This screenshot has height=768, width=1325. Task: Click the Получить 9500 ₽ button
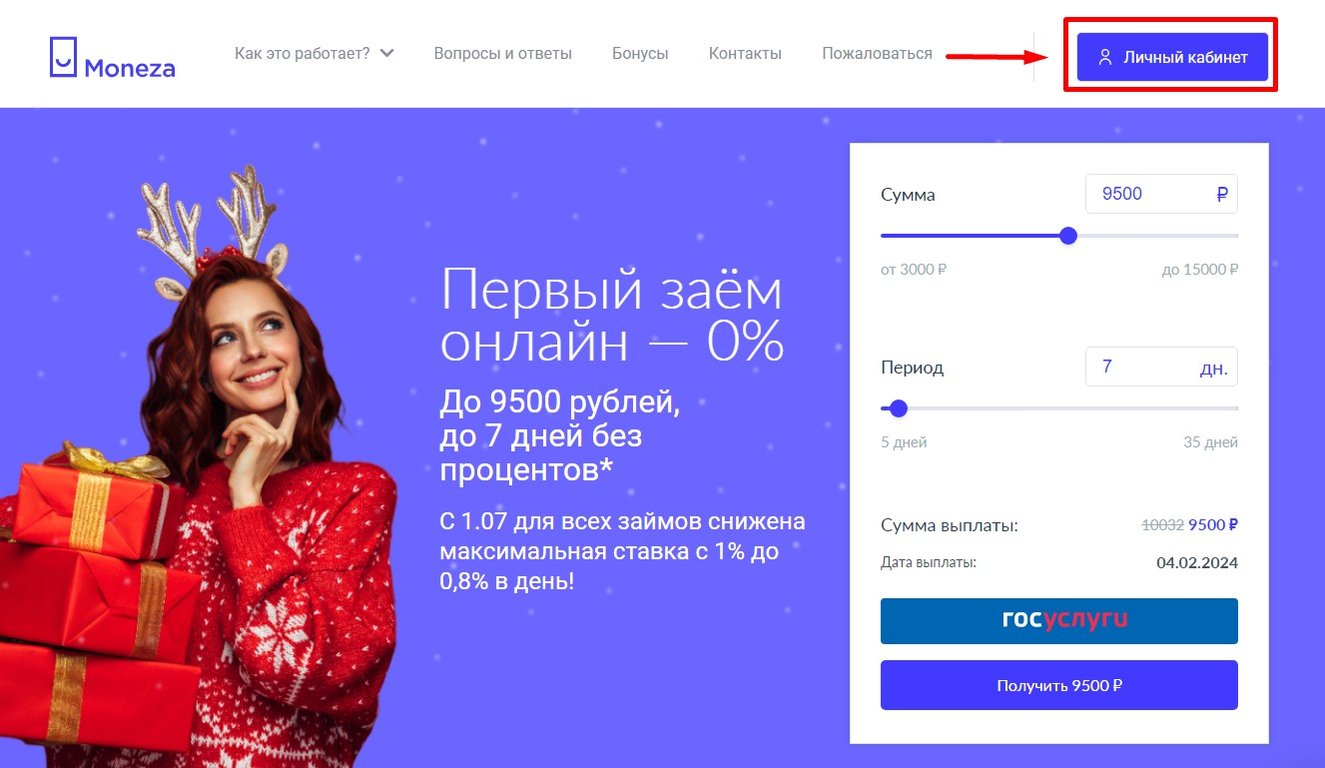[x=1059, y=685]
